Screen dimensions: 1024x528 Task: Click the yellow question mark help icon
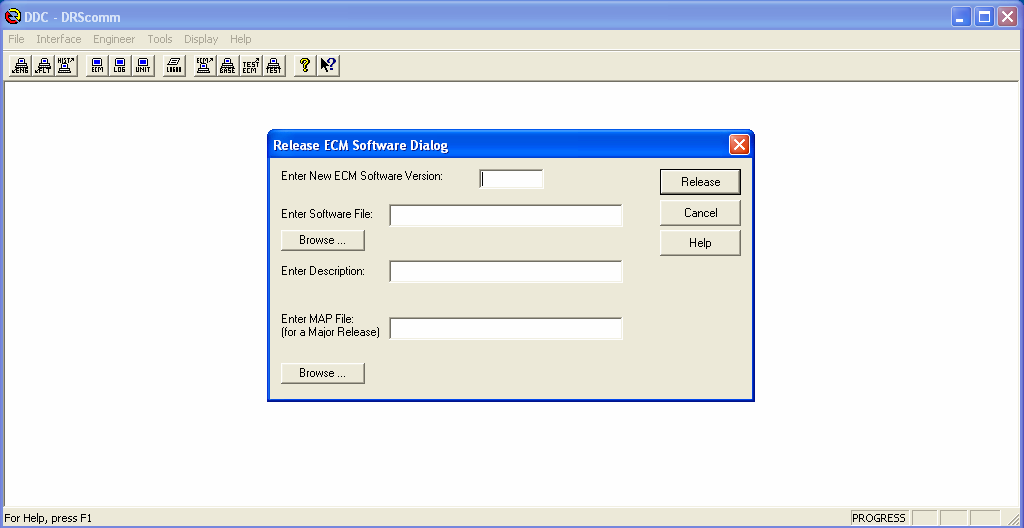[x=305, y=66]
